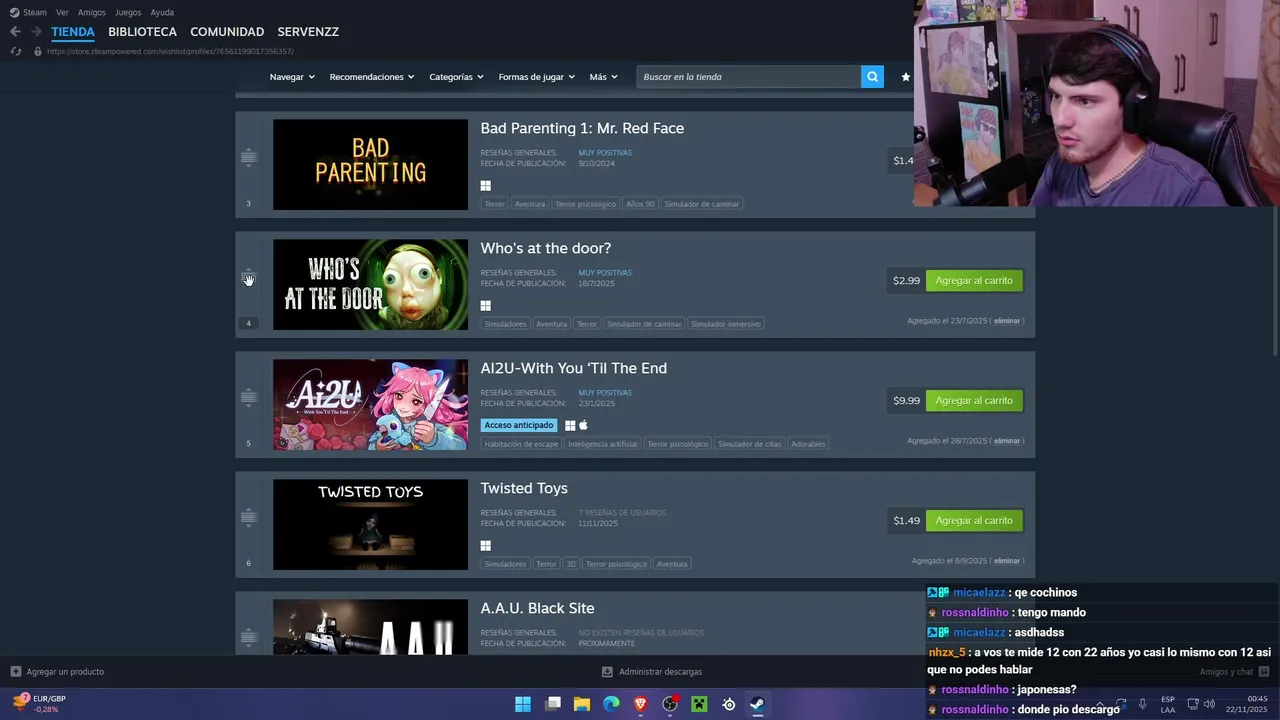Viewport: 1280px width, 720px height.
Task: Open the Who's at the door? thumbnail
Action: point(370,285)
